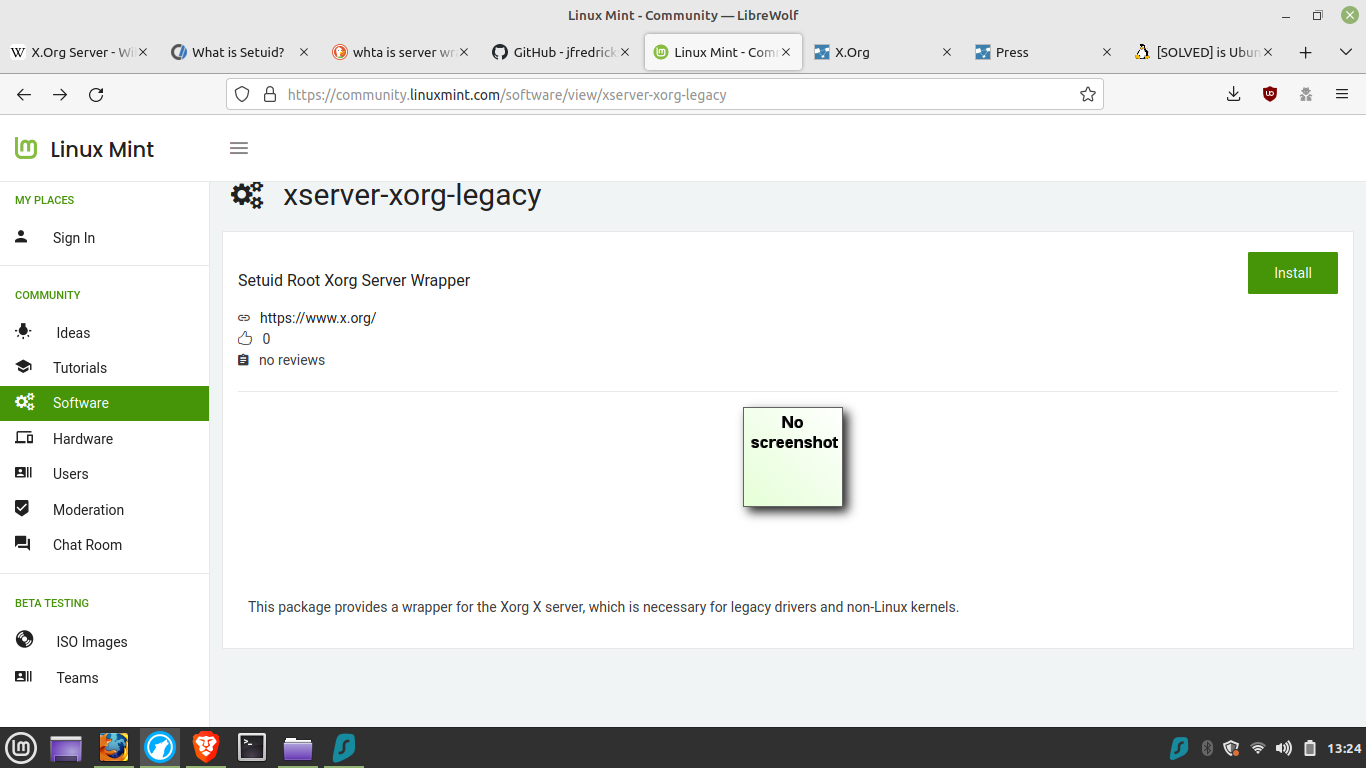Open the uBlock Origin extension
Viewport: 1366px width, 768px height.
pos(1270,94)
